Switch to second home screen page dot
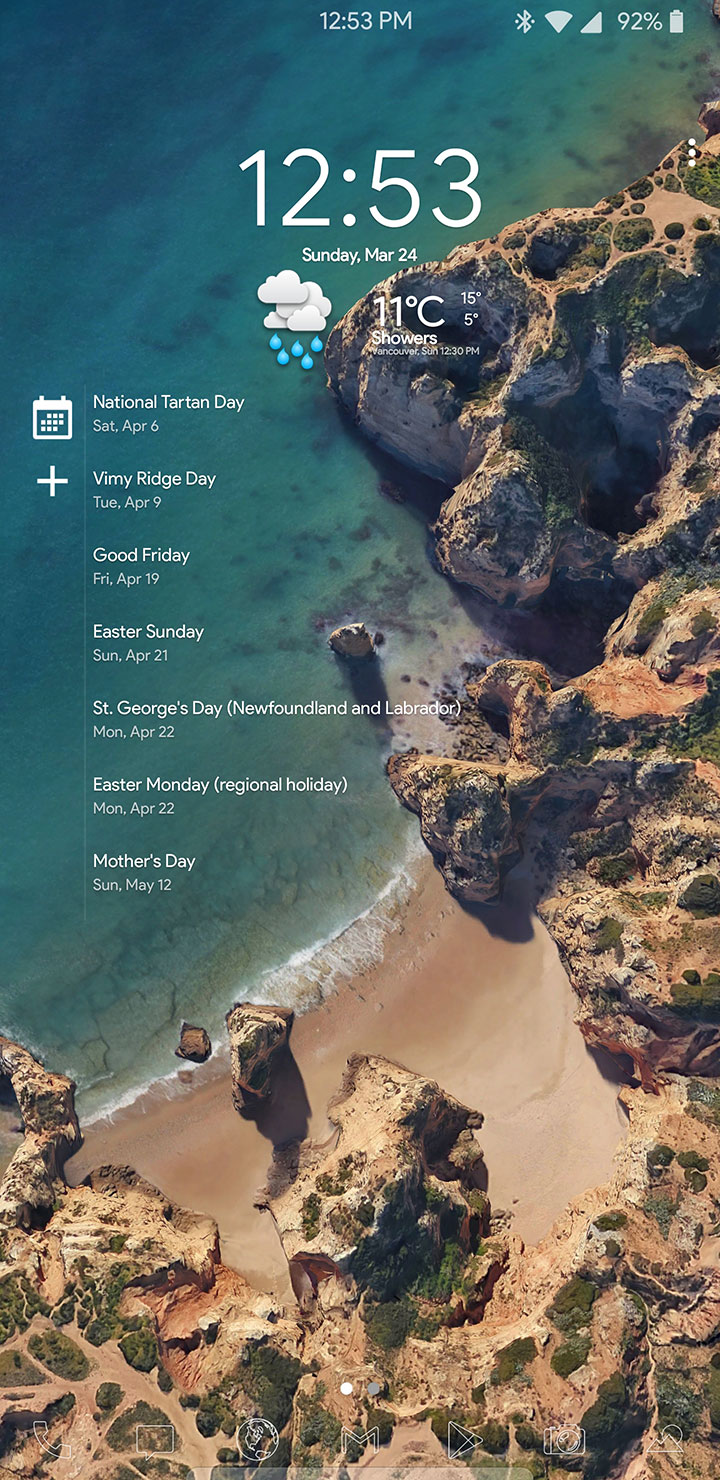The image size is (720, 1480). pos(373,1388)
